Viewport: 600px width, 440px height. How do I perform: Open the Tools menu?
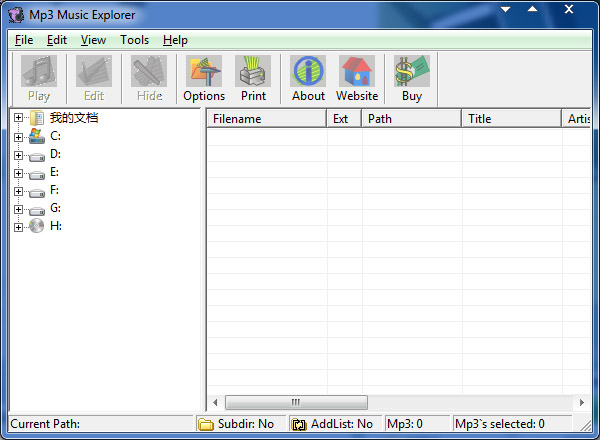(x=134, y=40)
